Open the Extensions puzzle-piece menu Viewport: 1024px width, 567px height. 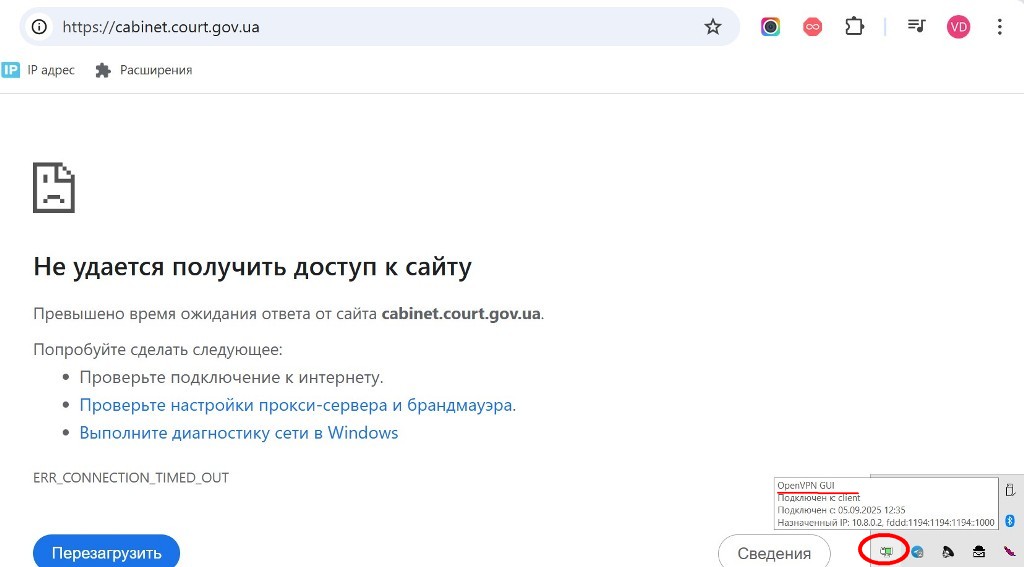[854, 27]
